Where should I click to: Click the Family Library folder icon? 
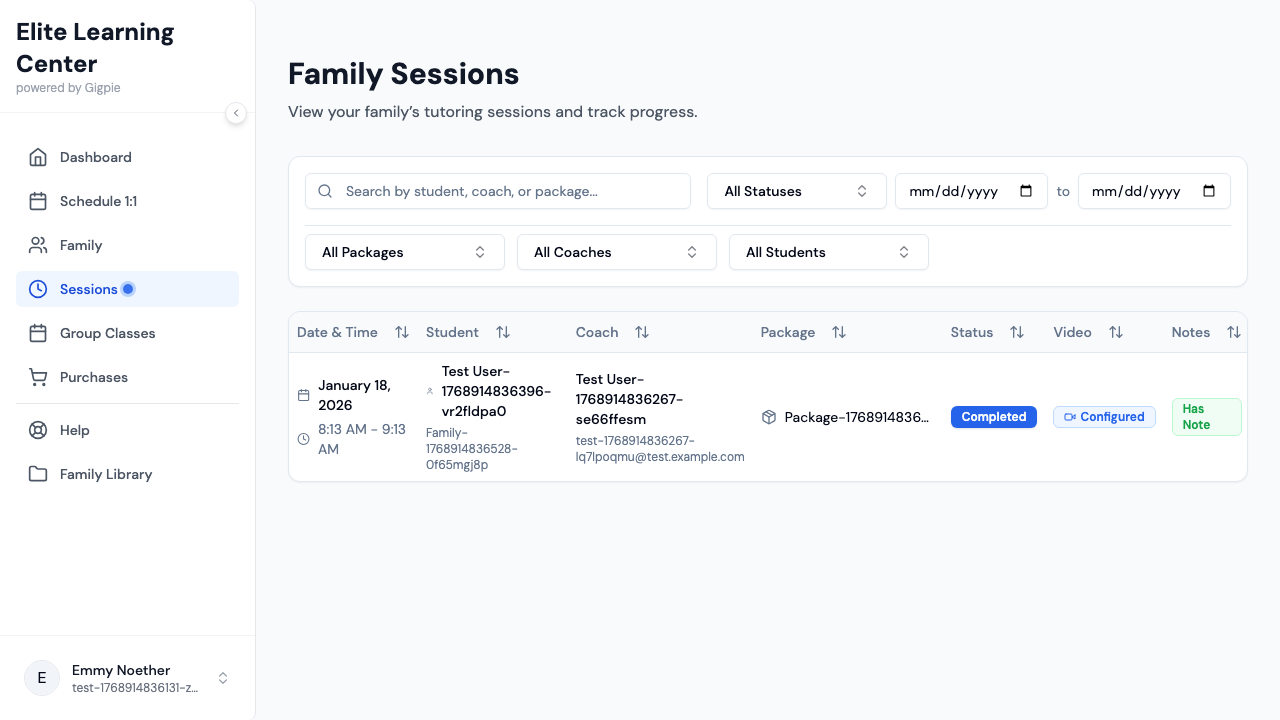click(38, 474)
